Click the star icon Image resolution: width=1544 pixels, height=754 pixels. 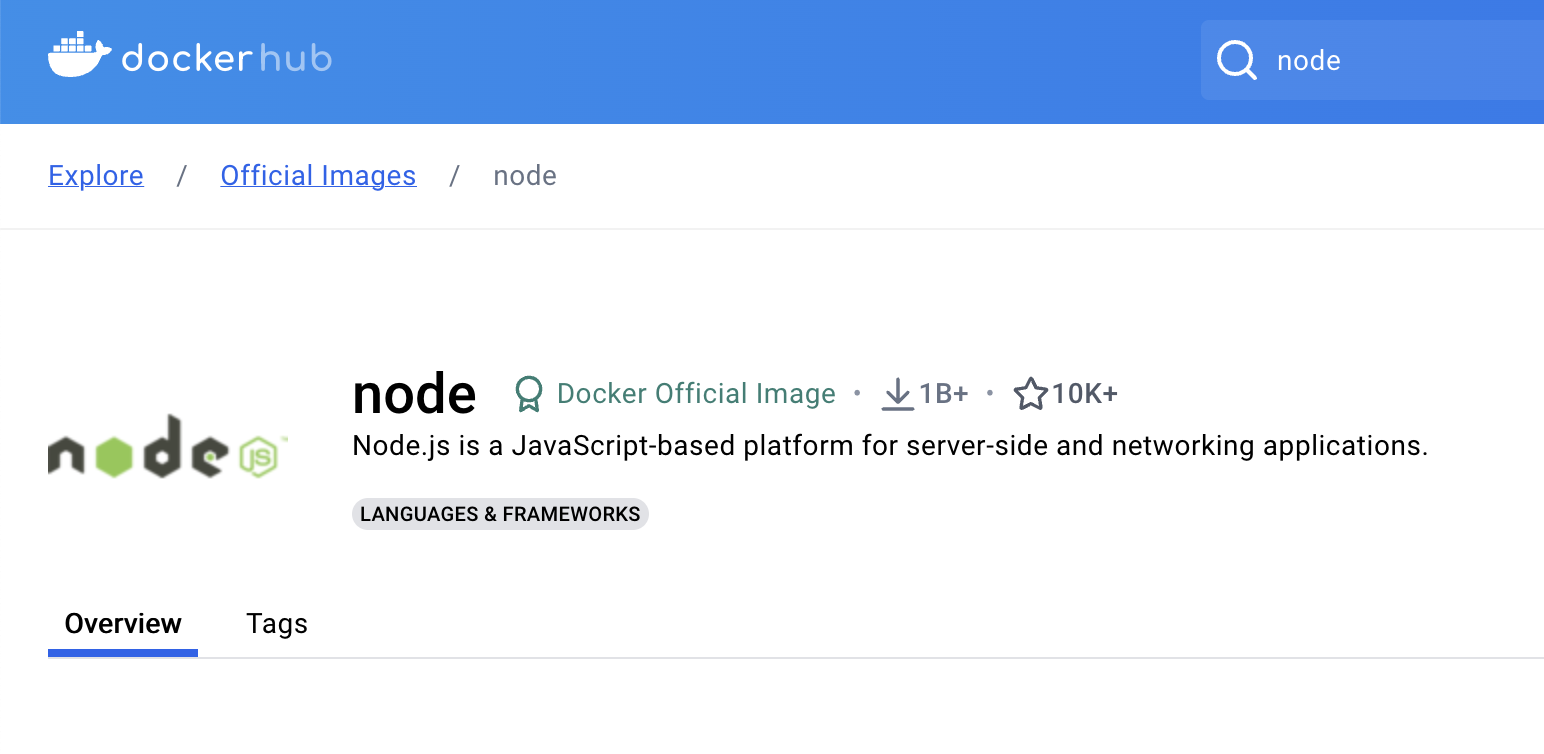[x=1030, y=393]
